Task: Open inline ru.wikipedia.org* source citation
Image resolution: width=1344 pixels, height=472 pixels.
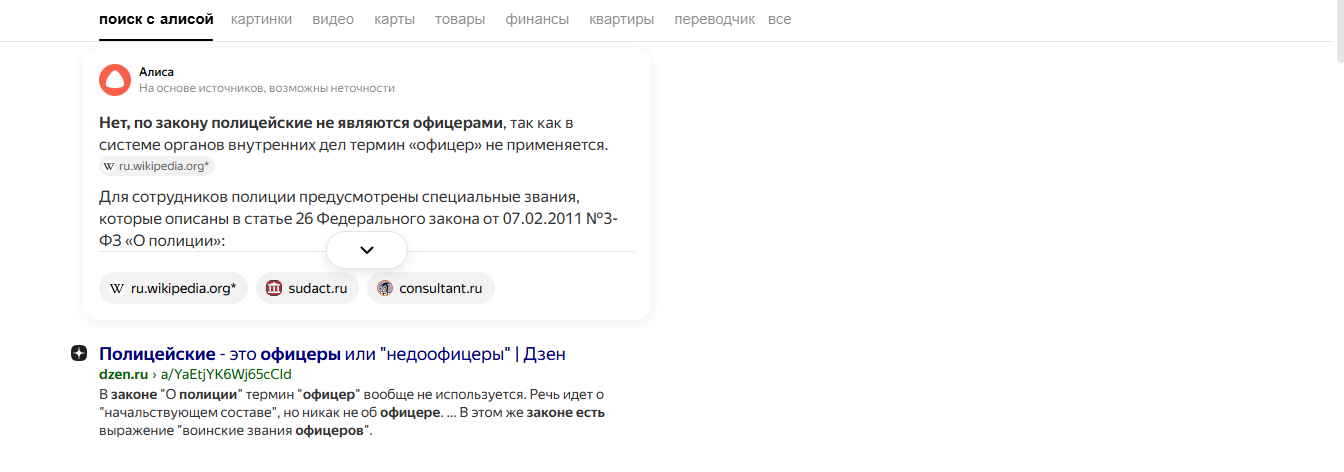Action: [x=157, y=166]
